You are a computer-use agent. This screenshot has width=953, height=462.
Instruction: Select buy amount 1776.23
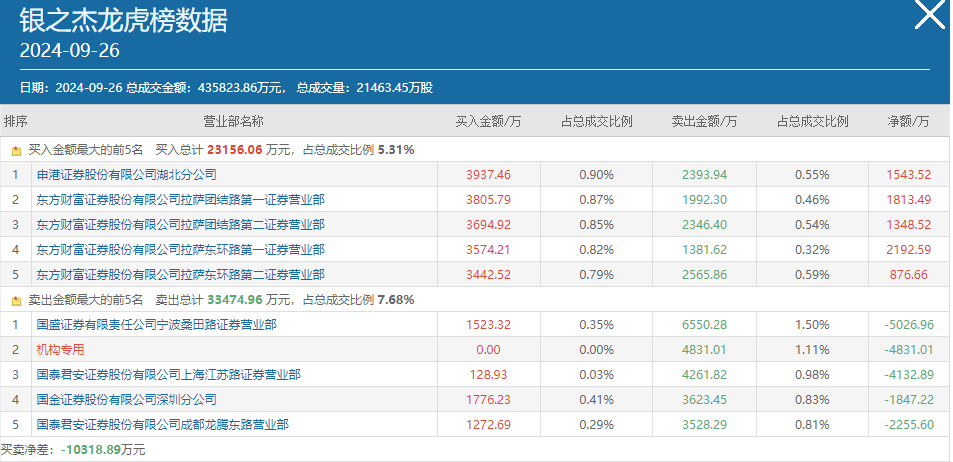click(489, 399)
